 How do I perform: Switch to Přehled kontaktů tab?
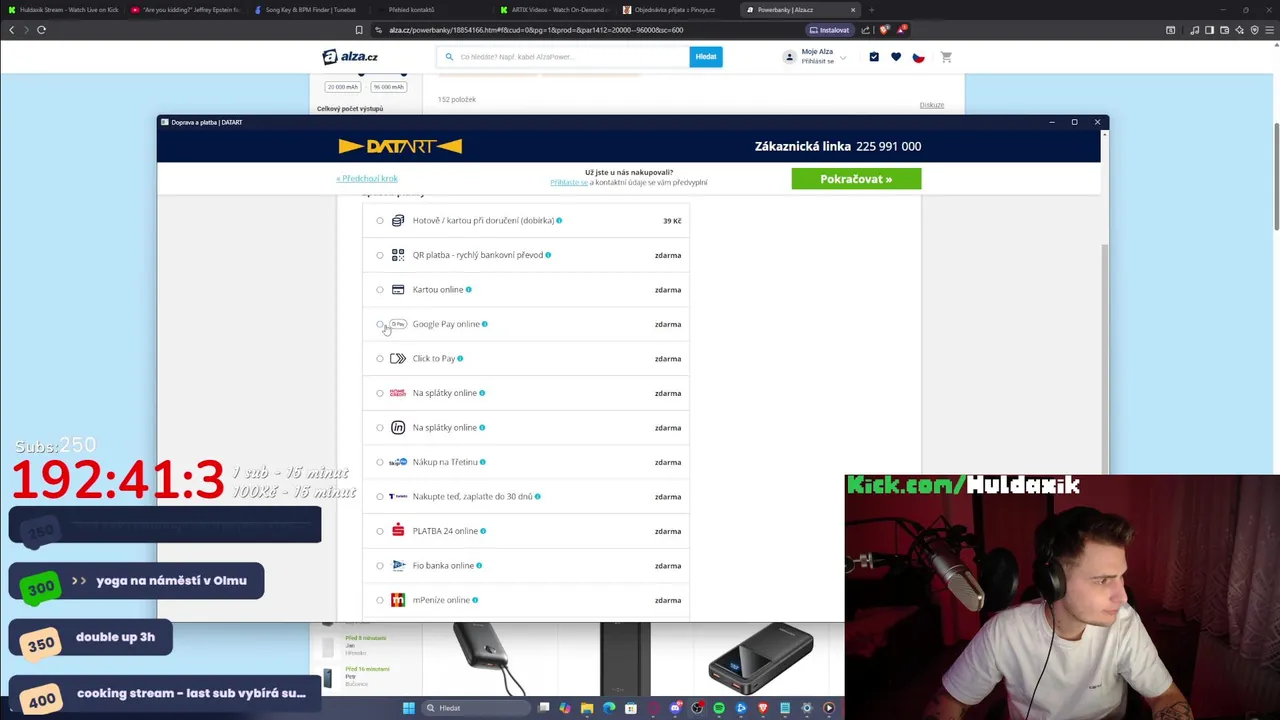click(x=432, y=10)
